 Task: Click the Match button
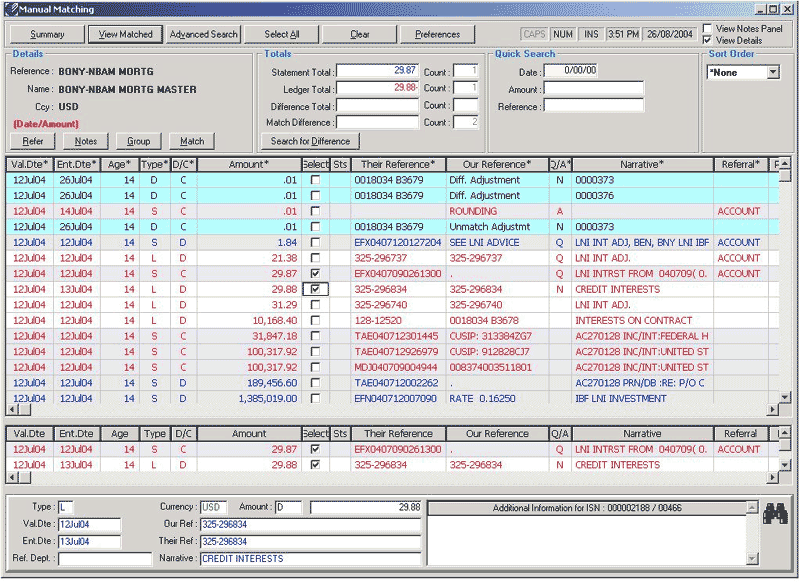[x=192, y=142]
